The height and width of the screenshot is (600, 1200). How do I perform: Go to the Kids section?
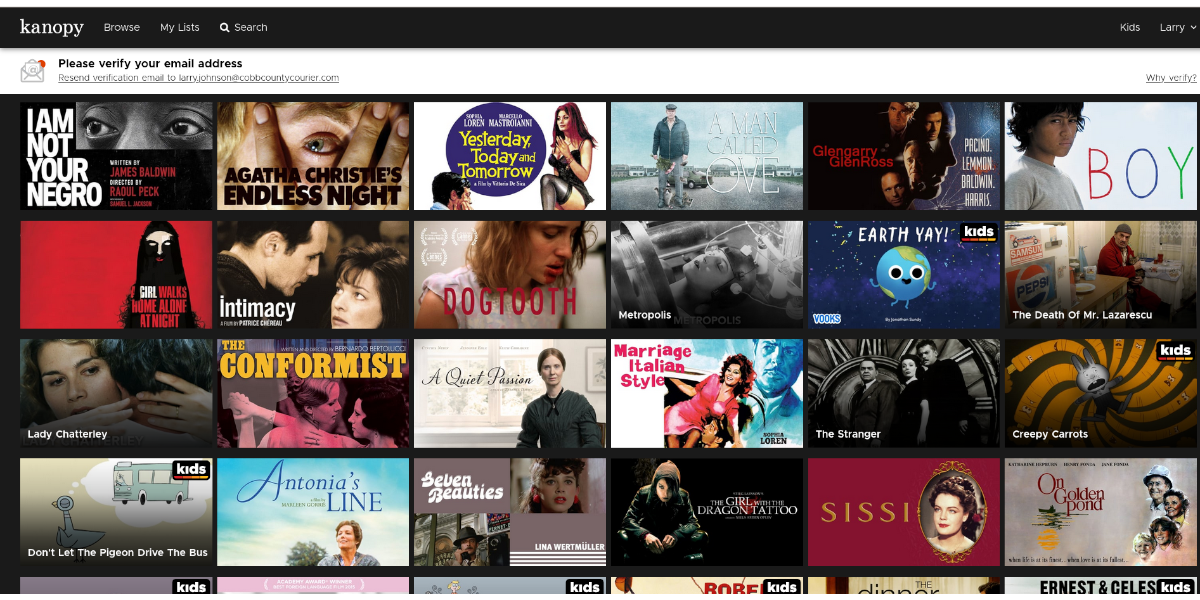[1130, 27]
